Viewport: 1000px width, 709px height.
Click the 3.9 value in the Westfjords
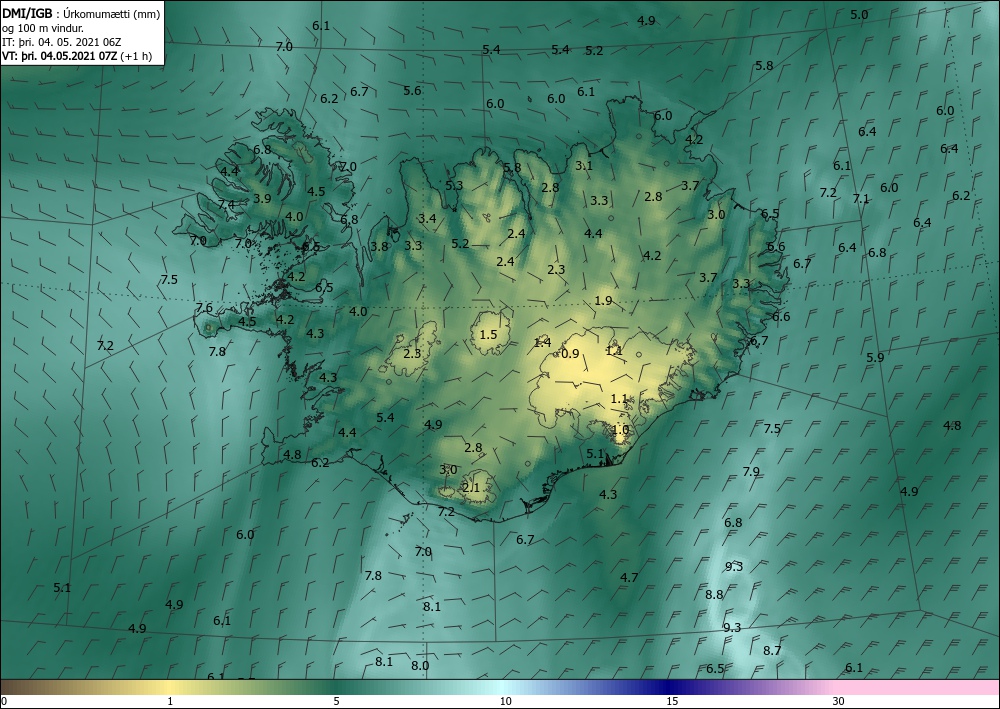coord(262,198)
